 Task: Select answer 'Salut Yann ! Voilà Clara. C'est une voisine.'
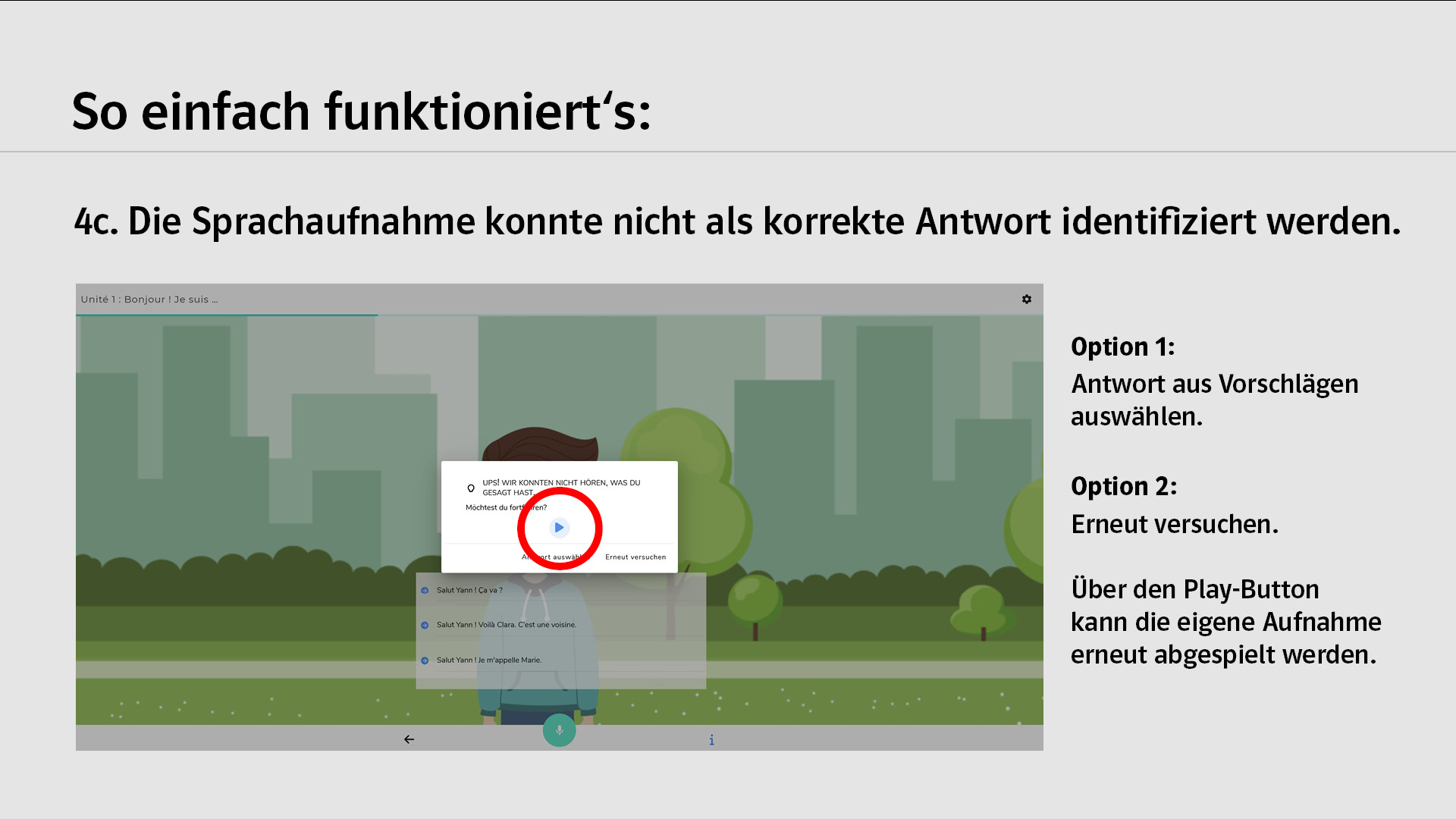click(560, 626)
